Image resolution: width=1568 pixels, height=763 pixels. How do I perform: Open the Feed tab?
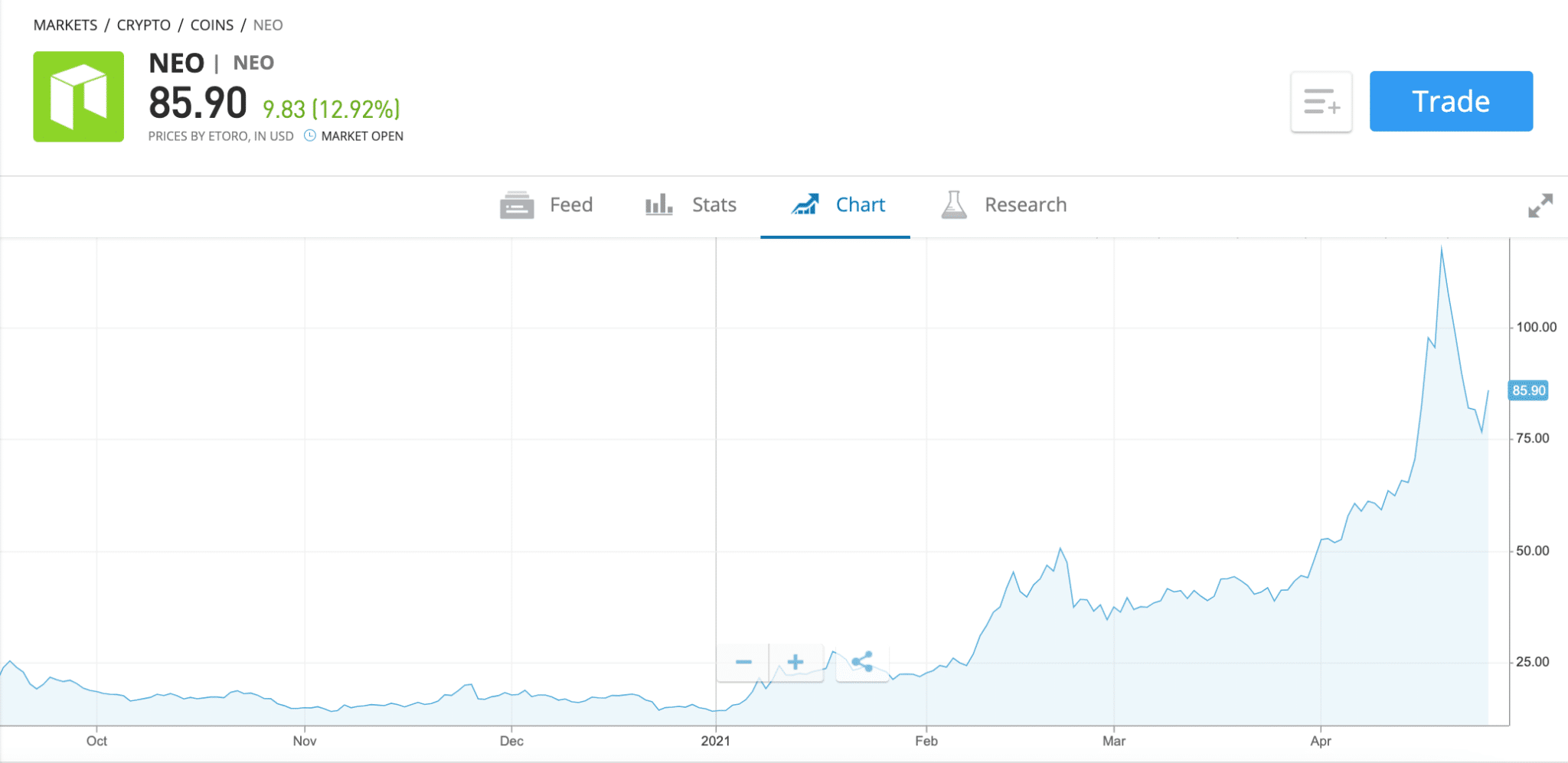pyautogui.click(x=570, y=205)
